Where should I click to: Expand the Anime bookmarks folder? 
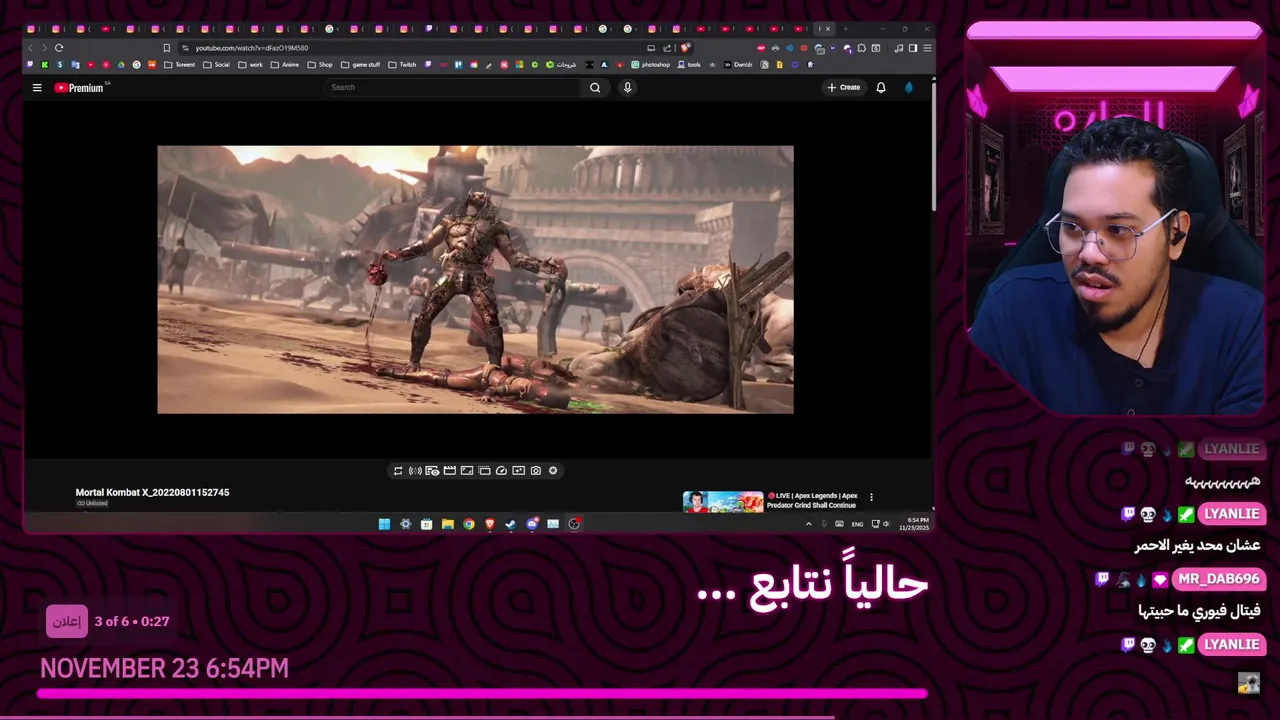click(285, 65)
